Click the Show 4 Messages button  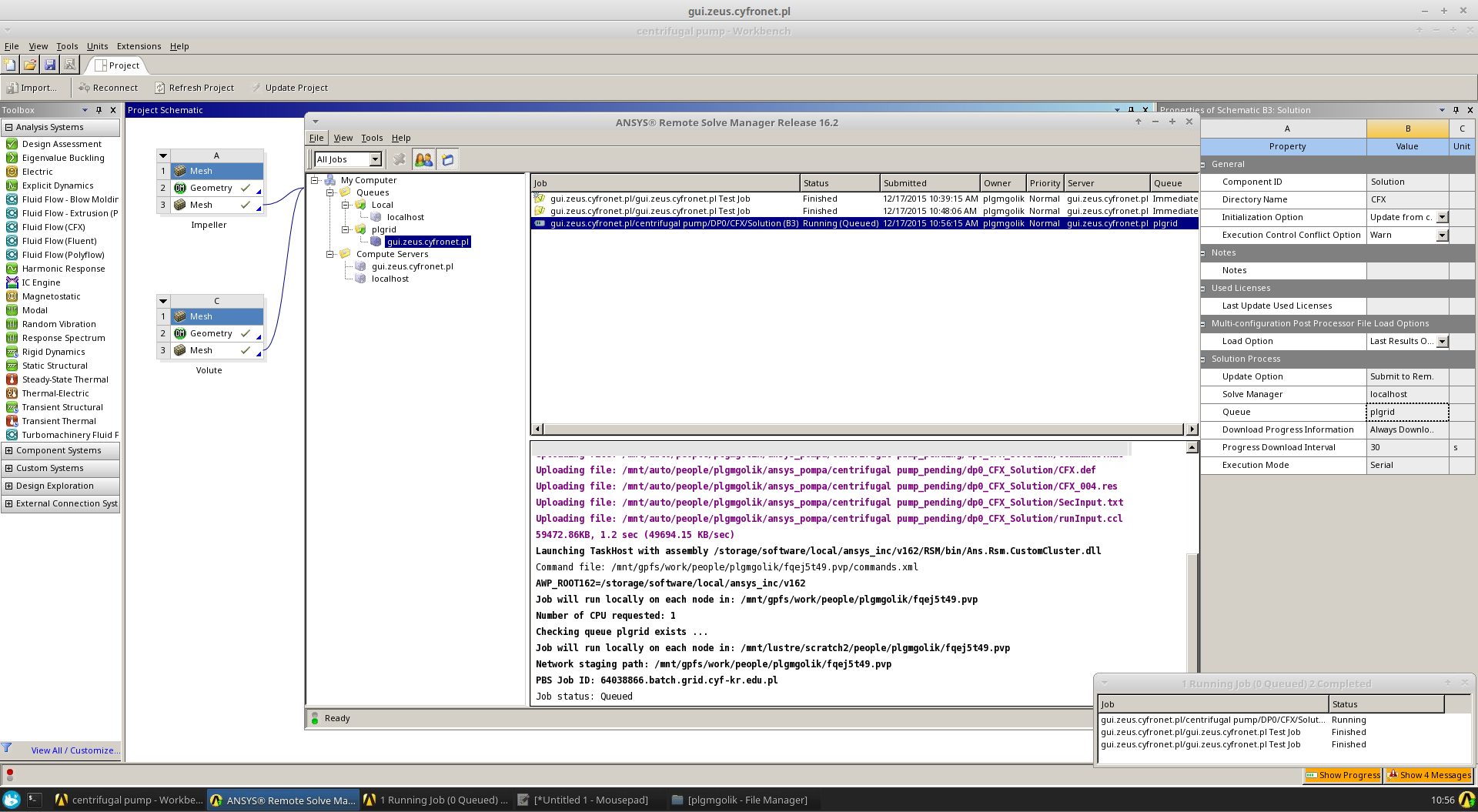tap(1429, 775)
